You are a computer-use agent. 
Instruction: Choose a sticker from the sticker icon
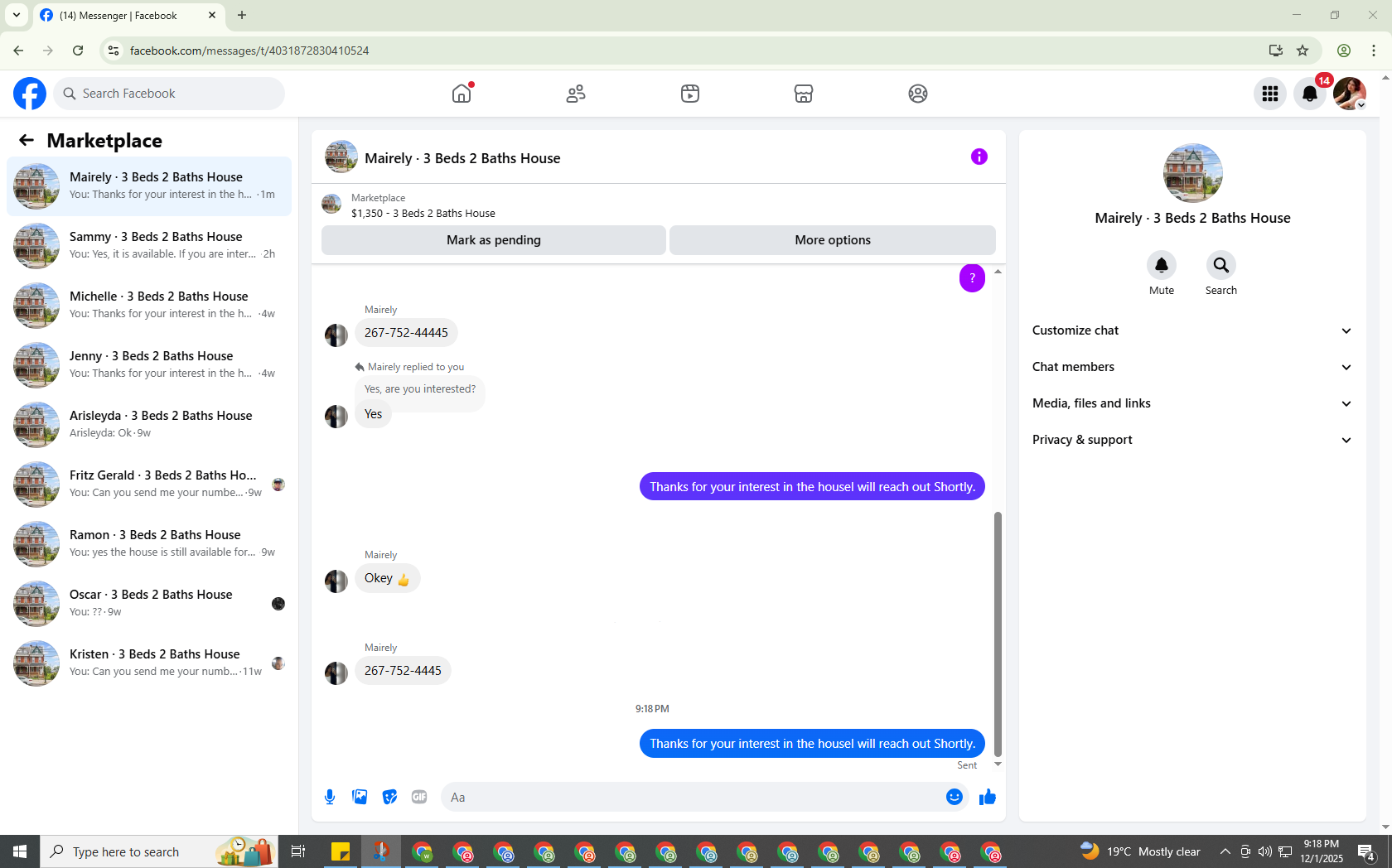pyautogui.click(x=389, y=797)
